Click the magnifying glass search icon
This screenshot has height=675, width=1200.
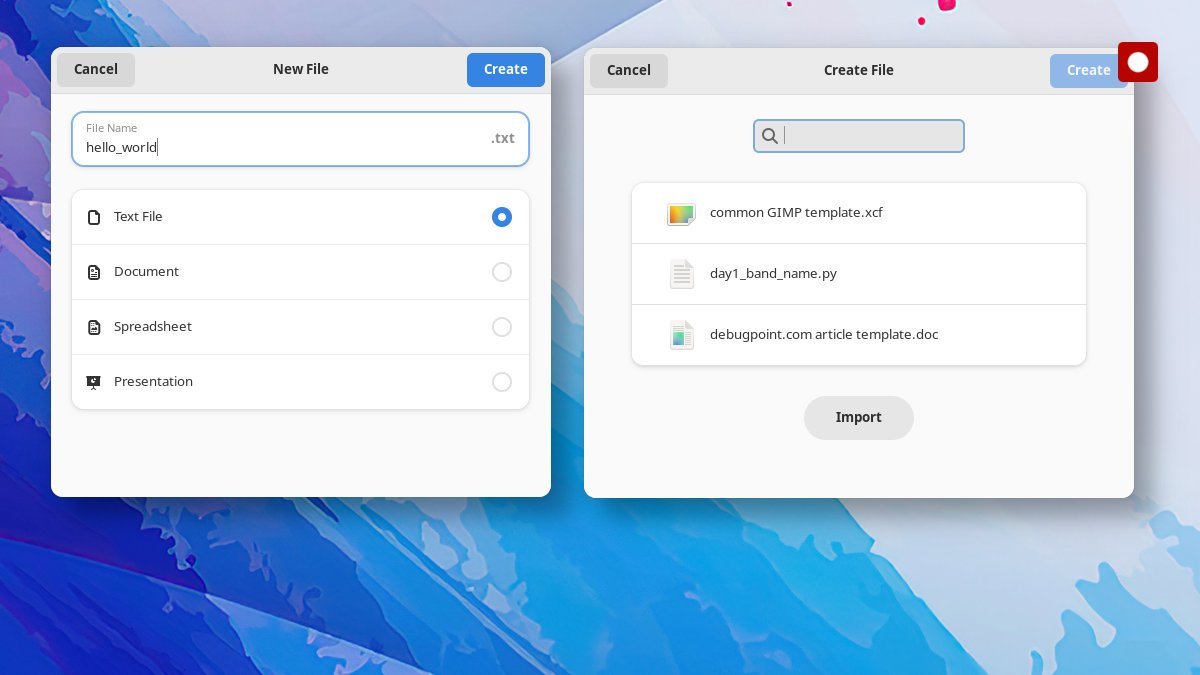770,136
